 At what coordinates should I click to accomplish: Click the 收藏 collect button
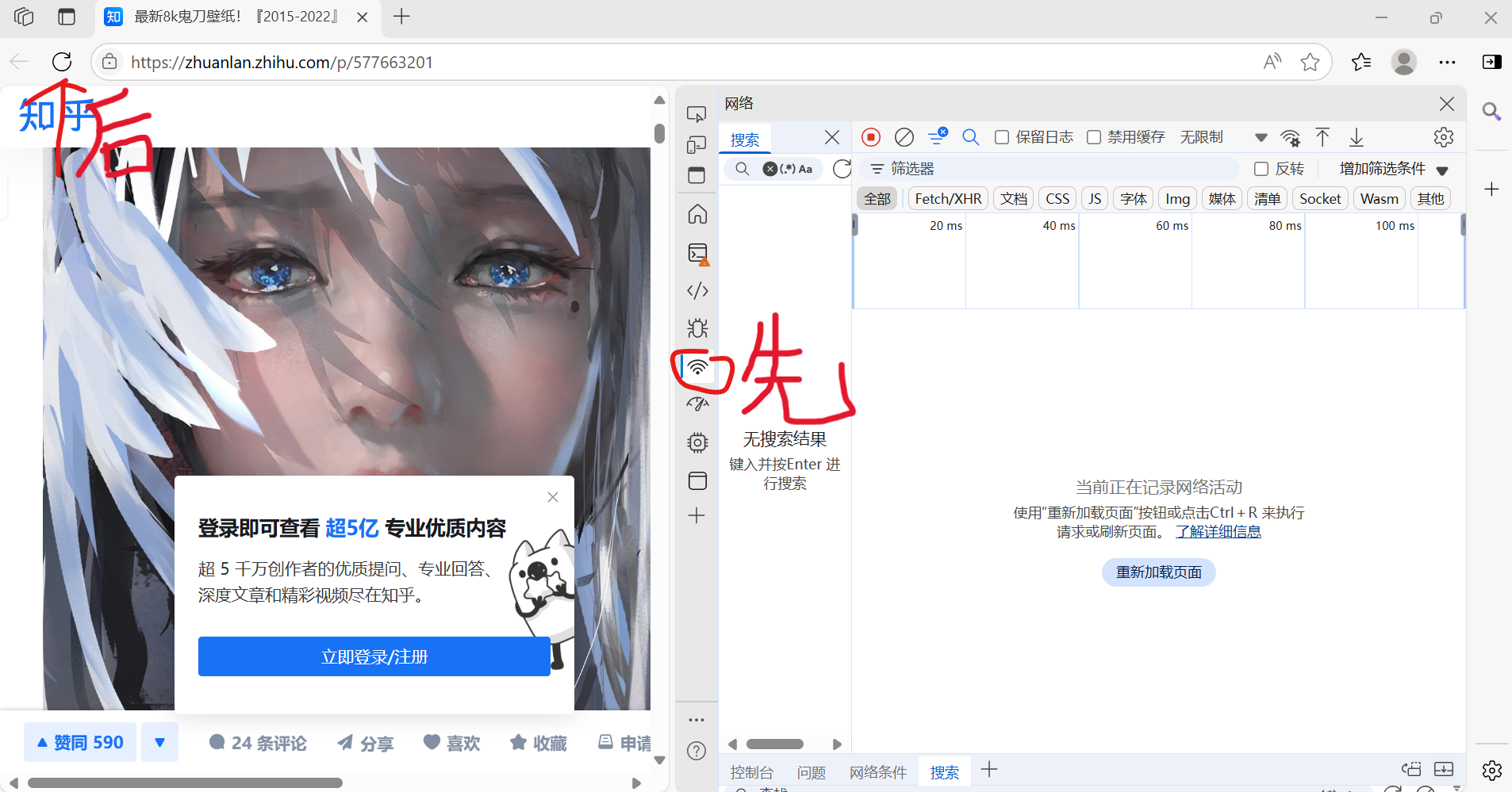(x=539, y=743)
